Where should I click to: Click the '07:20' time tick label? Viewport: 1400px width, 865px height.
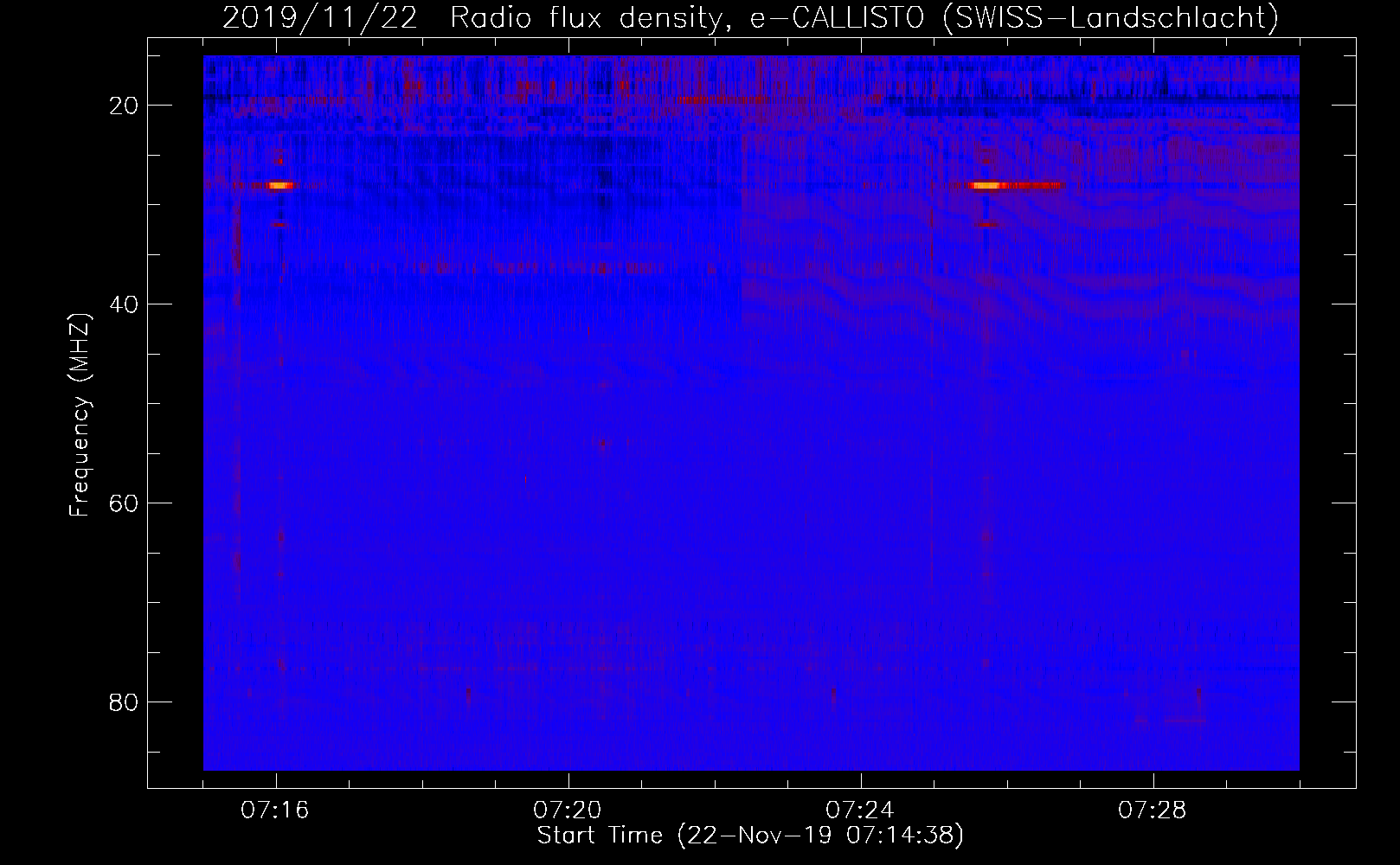(x=568, y=811)
